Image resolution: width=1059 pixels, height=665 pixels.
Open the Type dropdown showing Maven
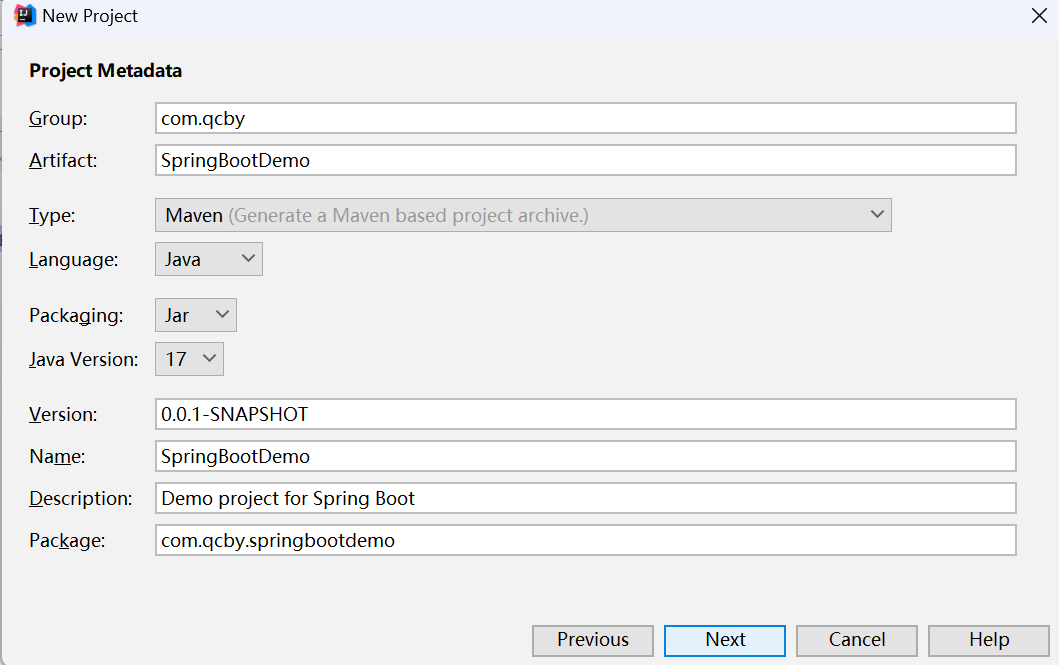click(523, 215)
